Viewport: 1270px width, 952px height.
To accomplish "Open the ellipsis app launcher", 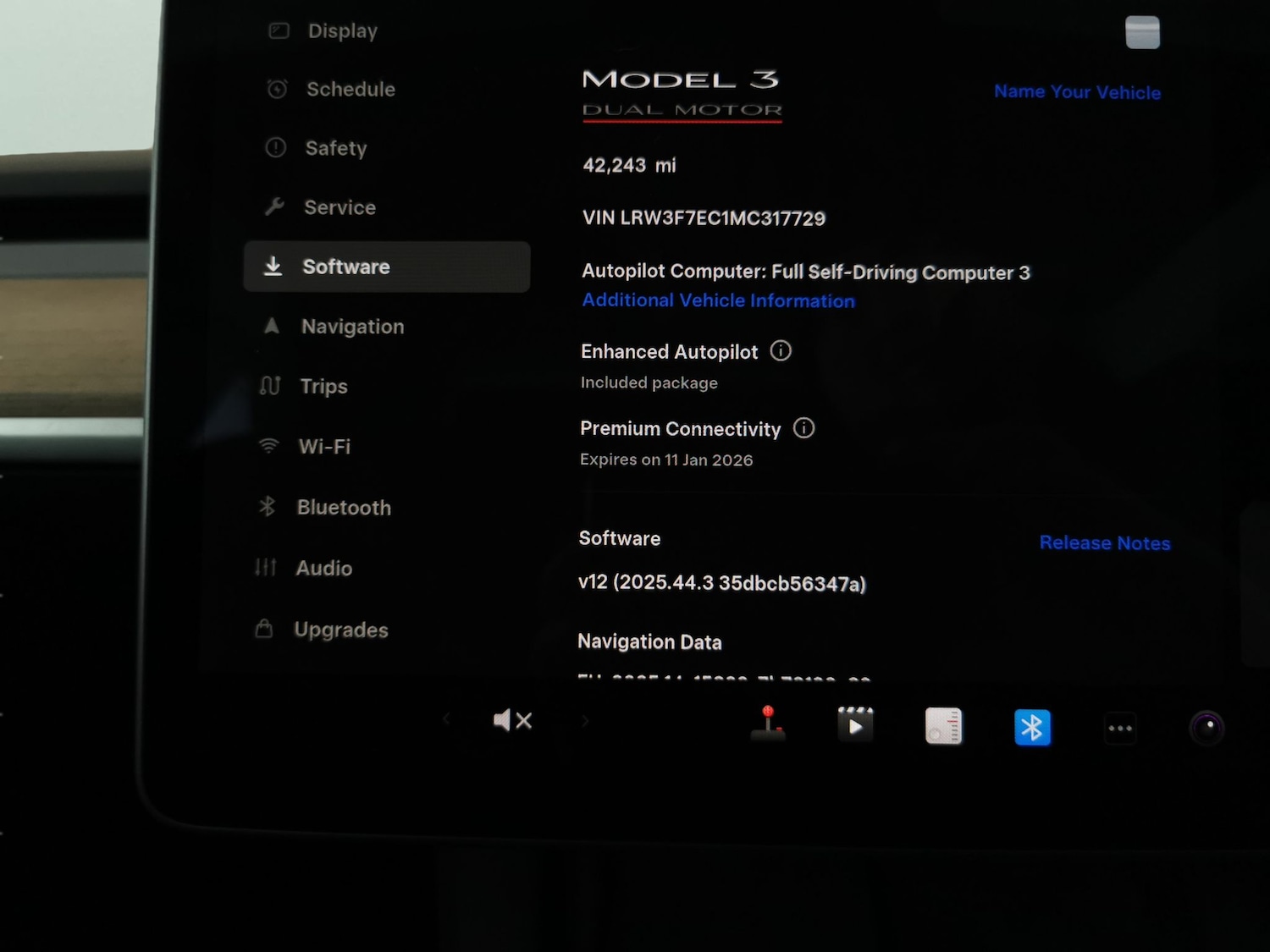I will pos(1119,728).
